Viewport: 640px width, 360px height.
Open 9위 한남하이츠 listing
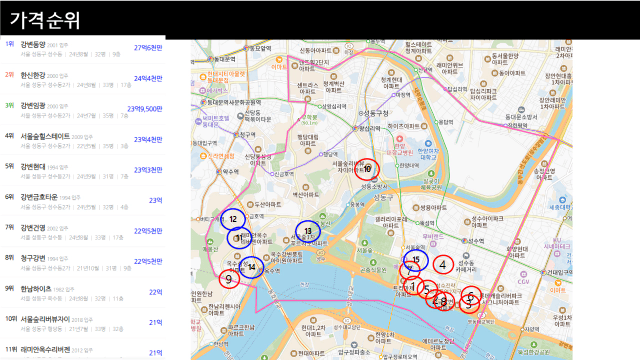tap(83, 292)
